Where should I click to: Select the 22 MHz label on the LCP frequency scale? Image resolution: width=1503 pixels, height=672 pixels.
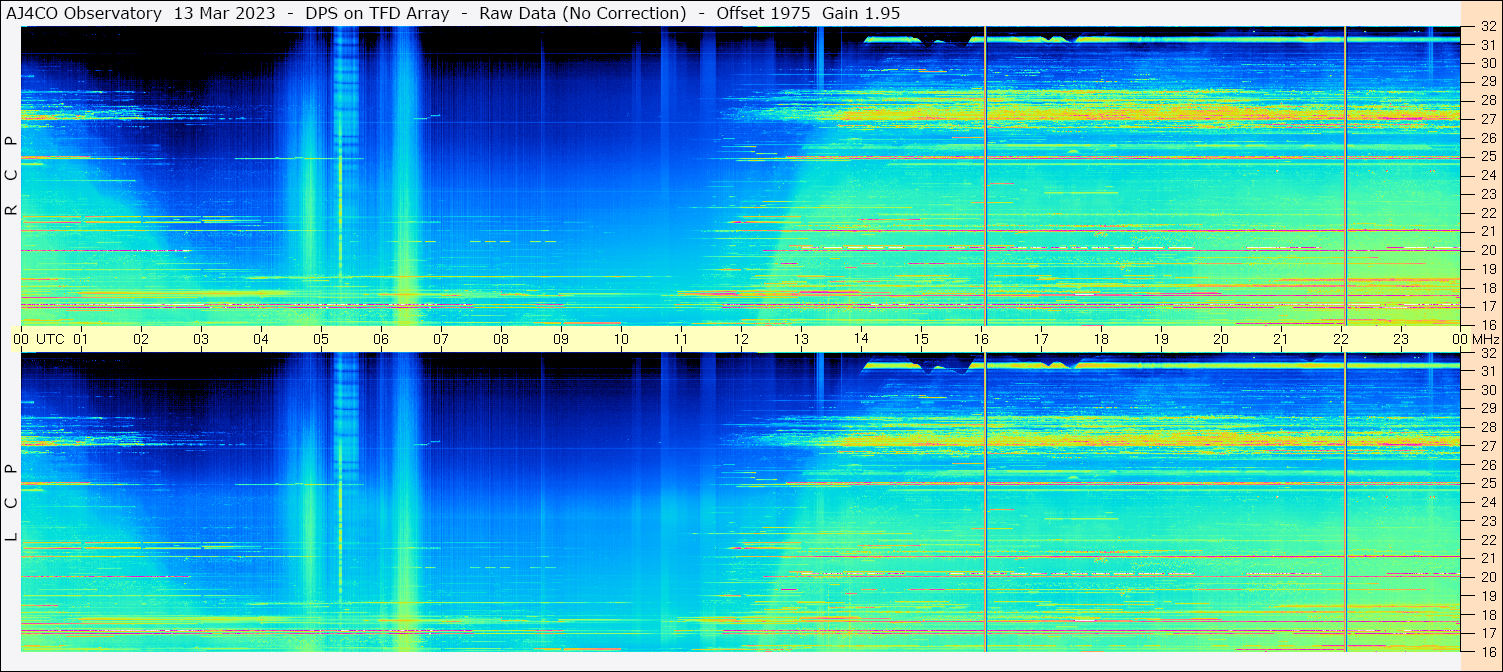[1487, 539]
